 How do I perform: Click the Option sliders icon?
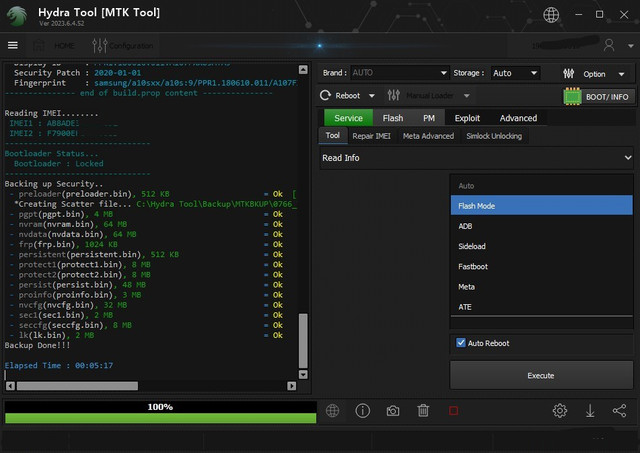[x=568, y=73]
